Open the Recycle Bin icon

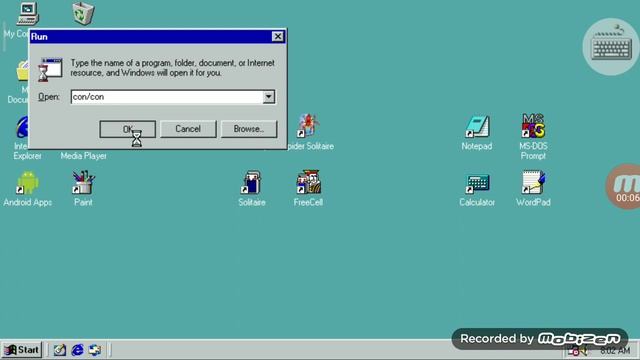[x=83, y=13]
